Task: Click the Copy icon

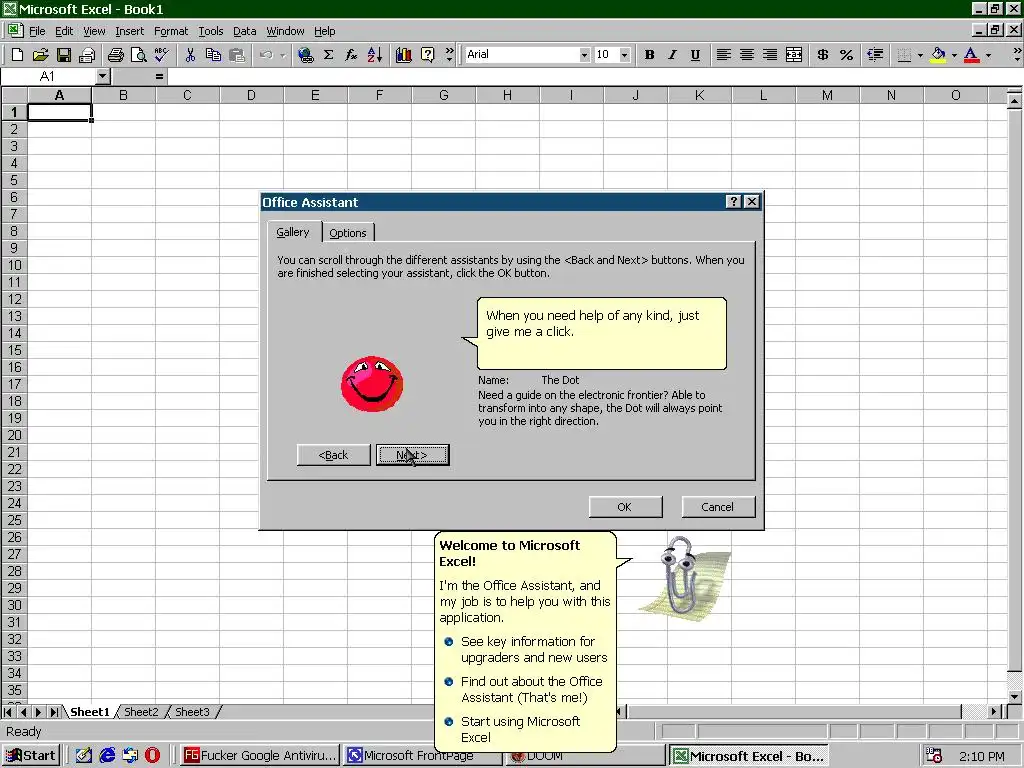Action: [x=213, y=55]
